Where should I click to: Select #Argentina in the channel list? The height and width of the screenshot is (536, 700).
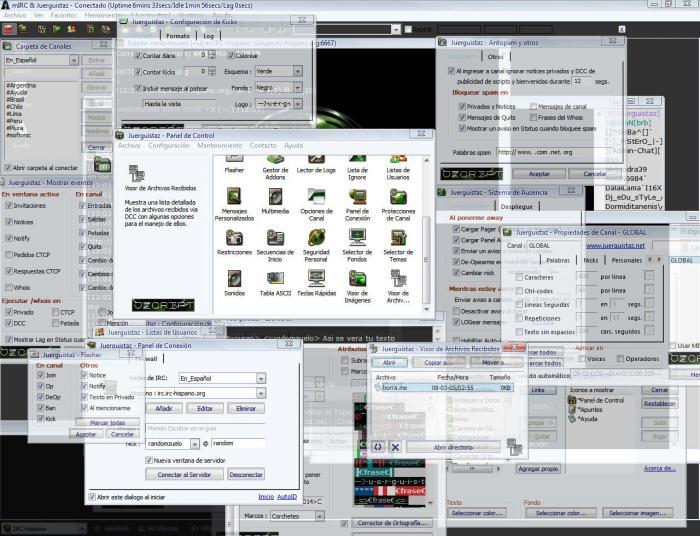pos(21,85)
